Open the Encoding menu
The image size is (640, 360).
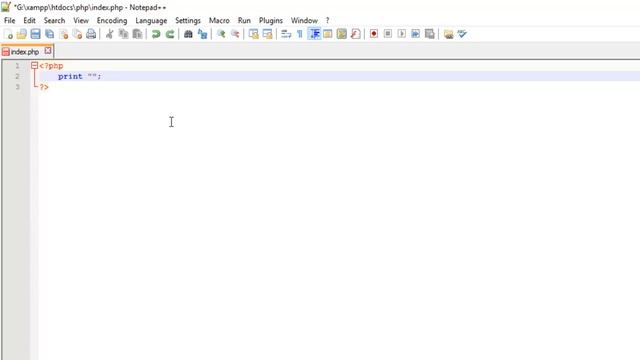pyautogui.click(x=112, y=20)
